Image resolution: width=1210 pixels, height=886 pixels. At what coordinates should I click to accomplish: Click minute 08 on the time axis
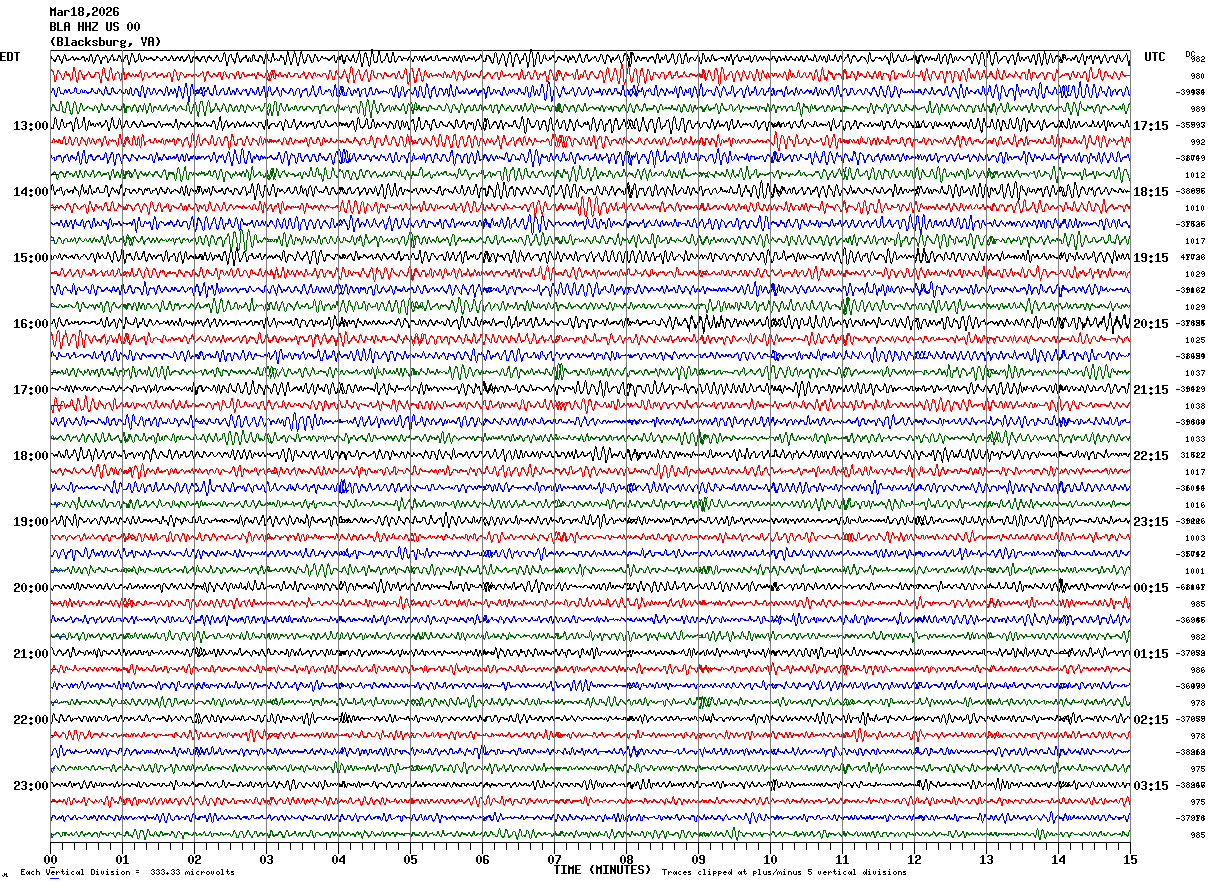point(626,859)
